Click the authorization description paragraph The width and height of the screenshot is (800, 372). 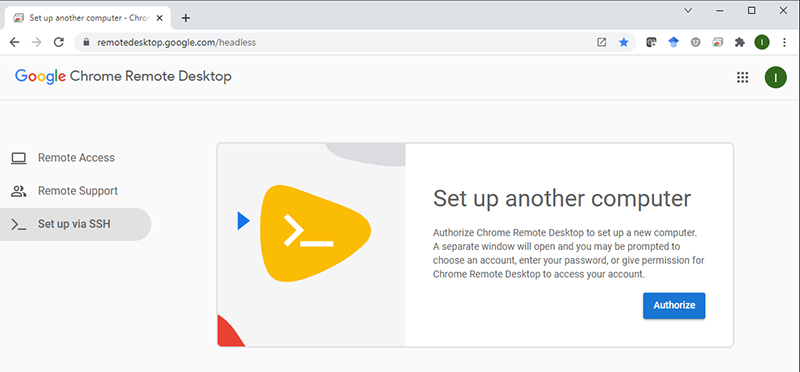coord(568,254)
